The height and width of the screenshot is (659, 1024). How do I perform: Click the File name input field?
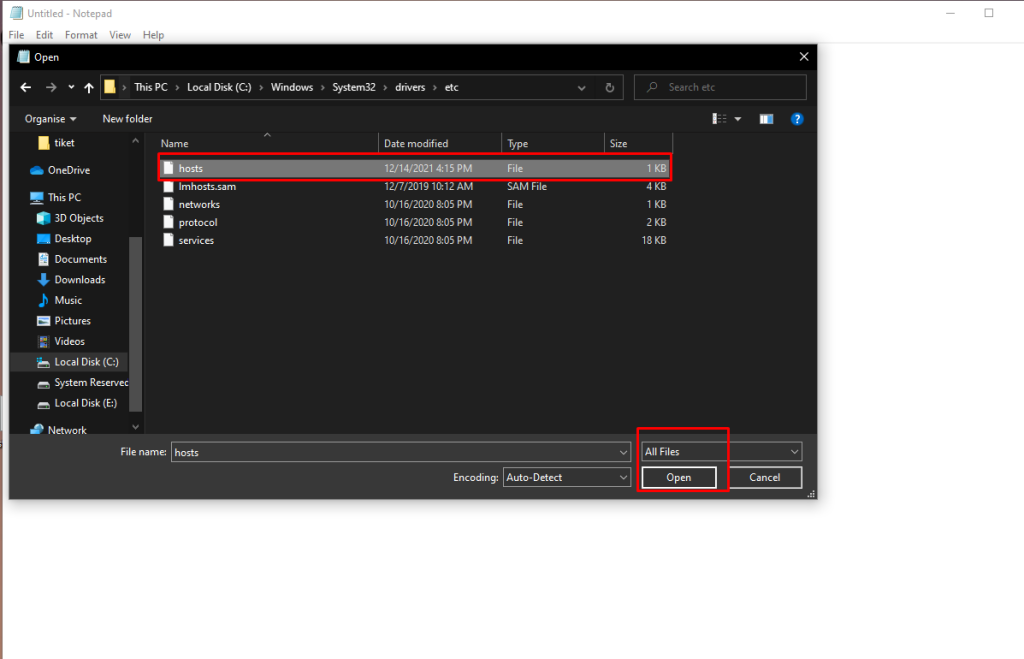[x=394, y=452]
